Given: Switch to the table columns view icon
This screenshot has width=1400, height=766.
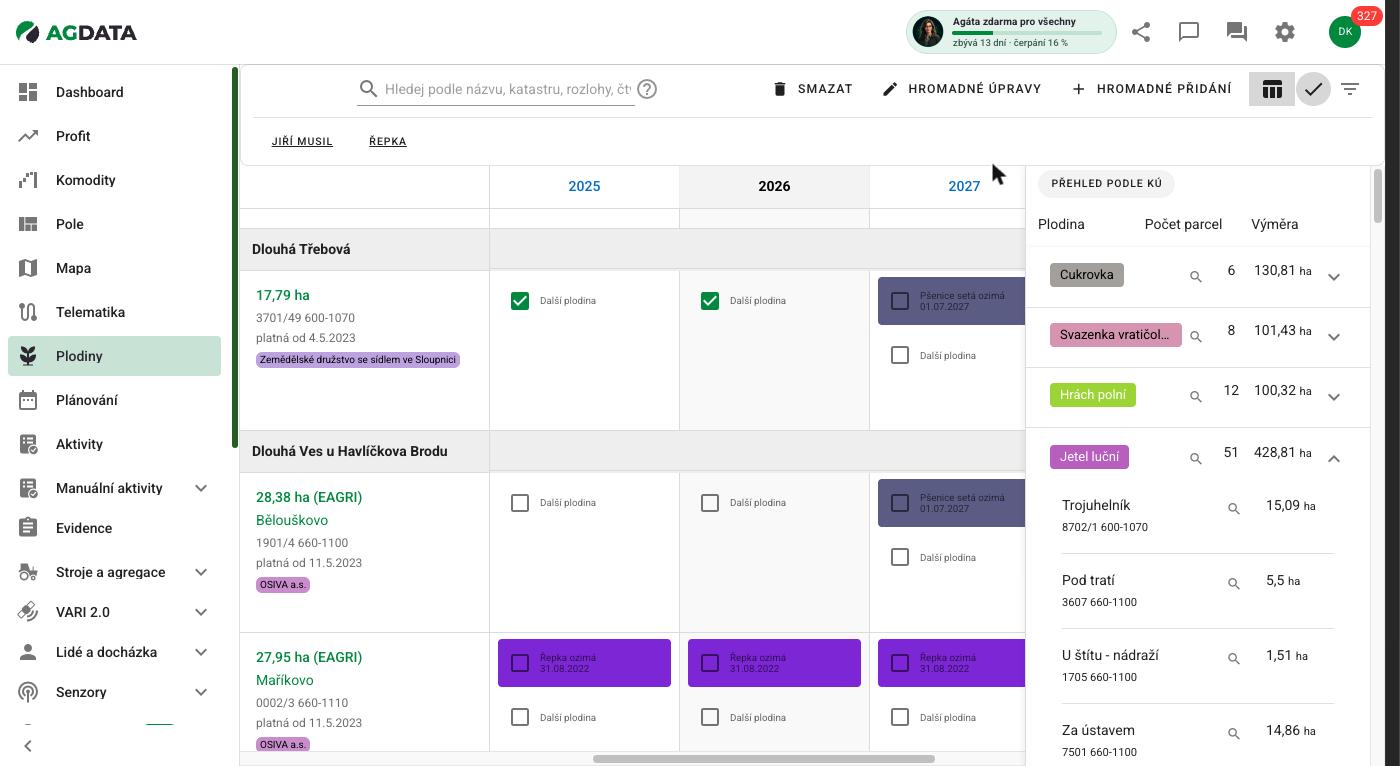Looking at the screenshot, I should (x=1272, y=89).
